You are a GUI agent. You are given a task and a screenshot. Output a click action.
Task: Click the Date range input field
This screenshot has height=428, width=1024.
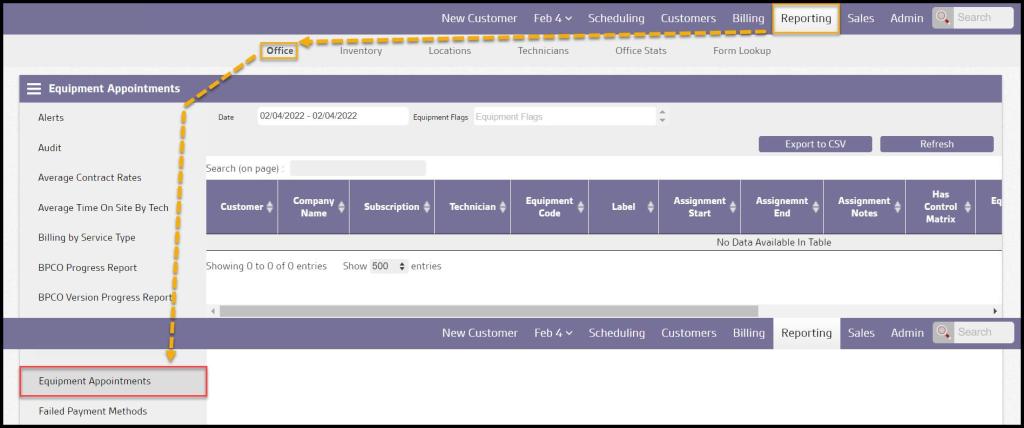tap(332, 116)
